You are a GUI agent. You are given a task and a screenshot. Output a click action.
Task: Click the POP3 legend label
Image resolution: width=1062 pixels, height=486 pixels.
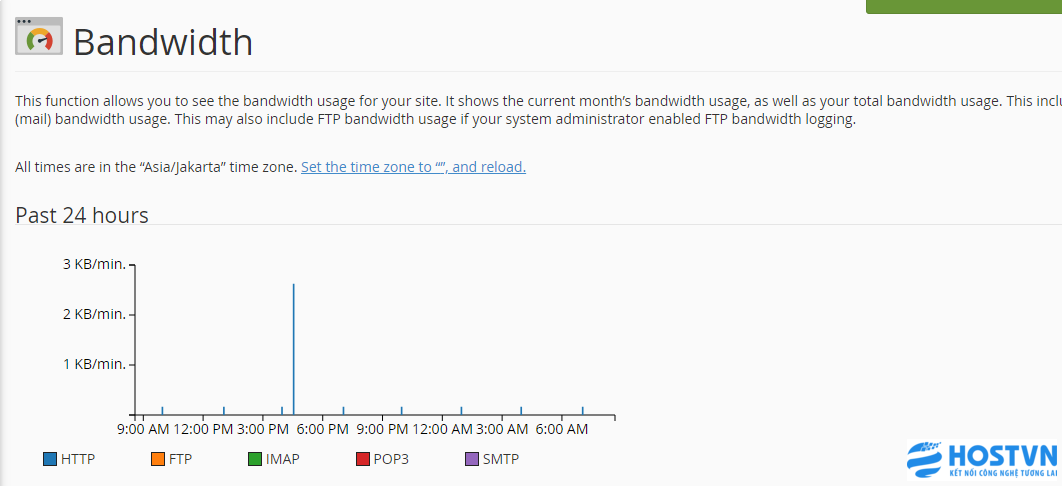391,460
